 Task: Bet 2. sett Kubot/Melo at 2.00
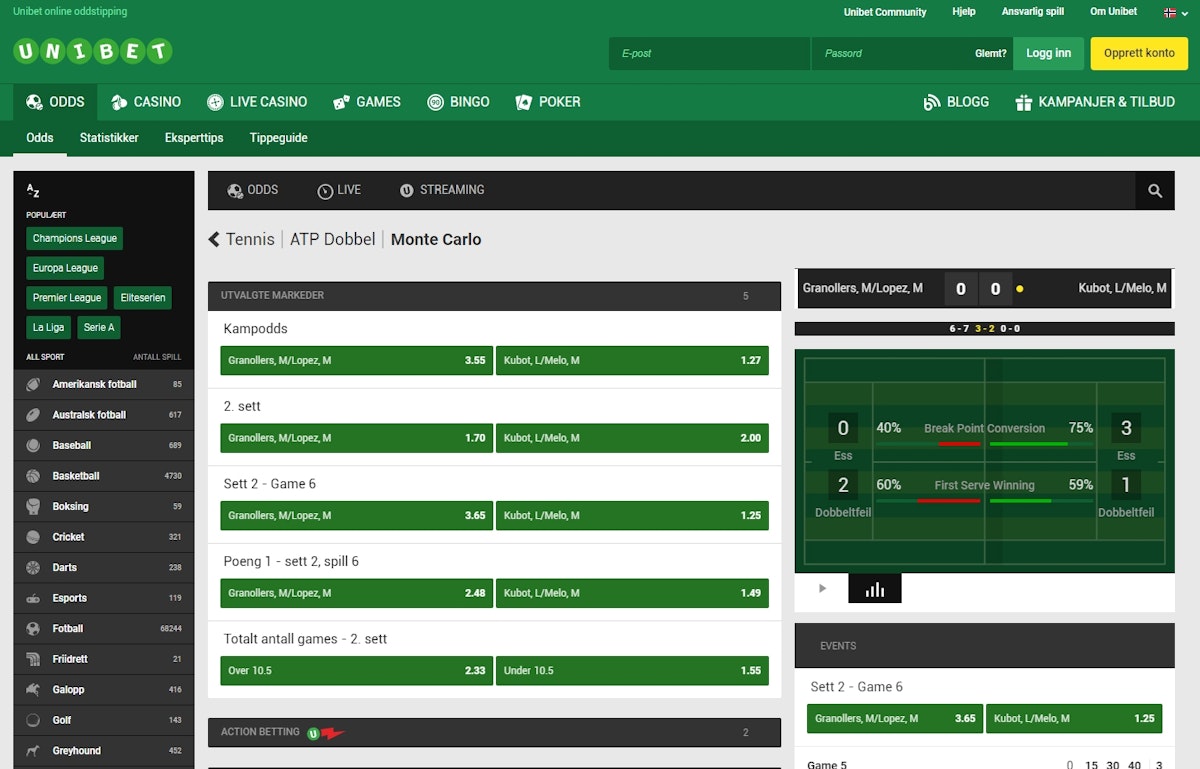coord(632,438)
